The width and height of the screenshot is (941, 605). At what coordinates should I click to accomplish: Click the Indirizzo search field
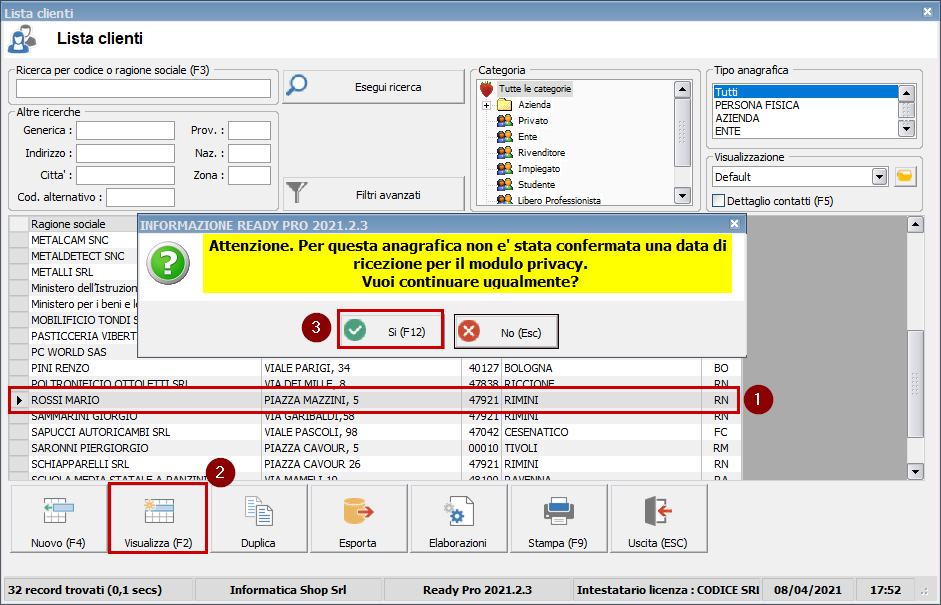coord(125,153)
